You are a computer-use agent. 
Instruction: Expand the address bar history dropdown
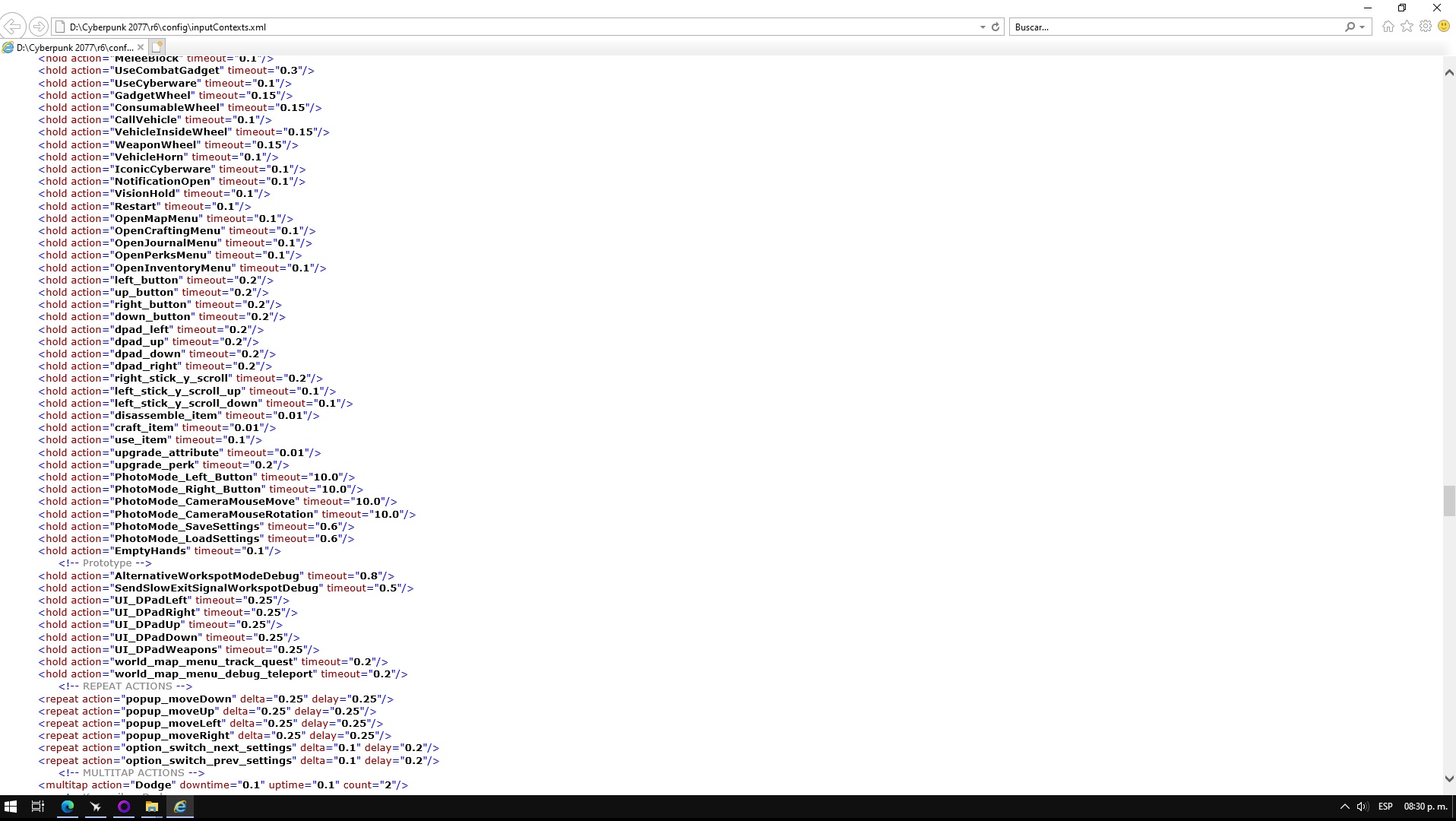983,27
